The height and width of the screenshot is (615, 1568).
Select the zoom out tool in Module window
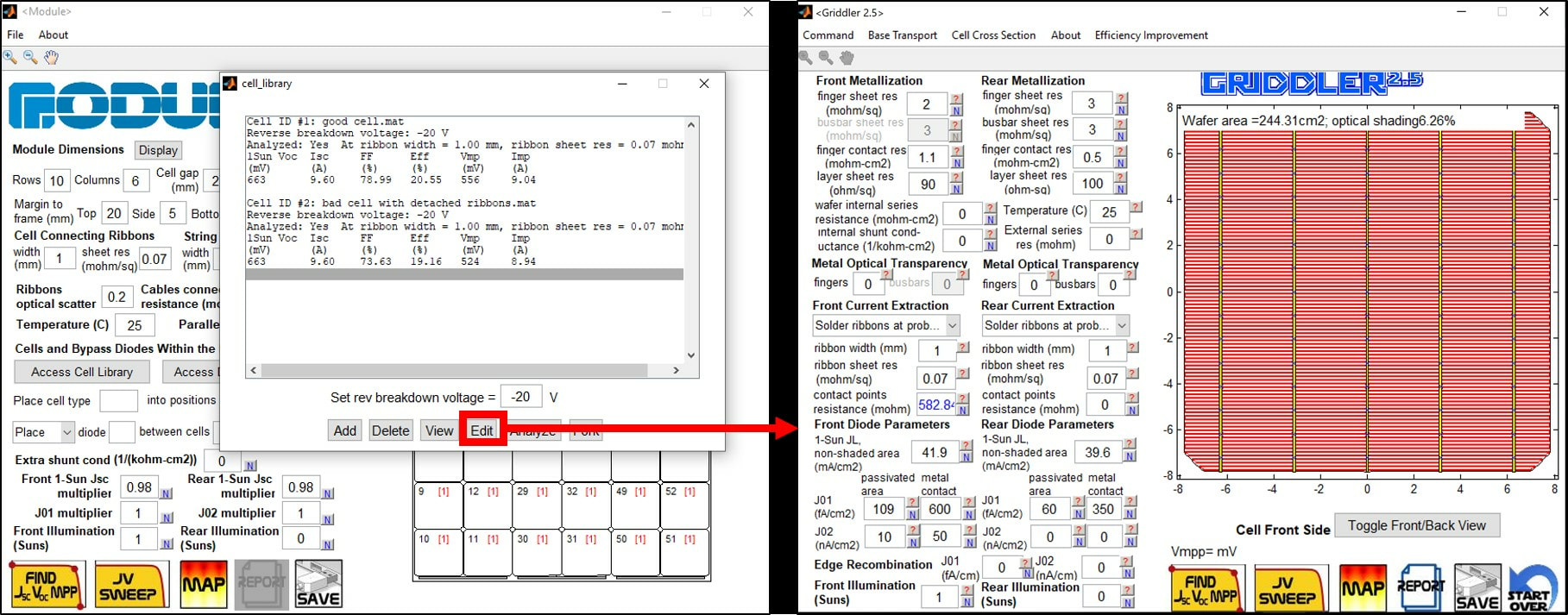coord(30,57)
